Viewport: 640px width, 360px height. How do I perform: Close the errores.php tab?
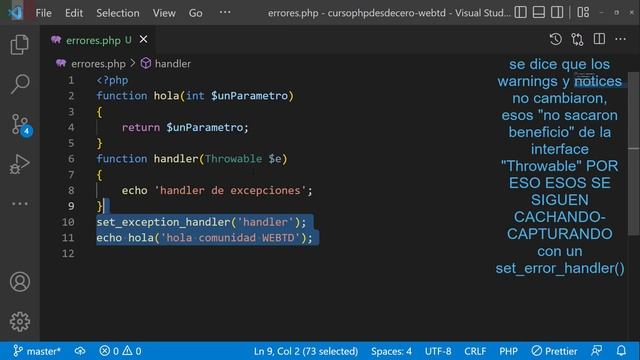pyautogui.click(x=144, y=40)
